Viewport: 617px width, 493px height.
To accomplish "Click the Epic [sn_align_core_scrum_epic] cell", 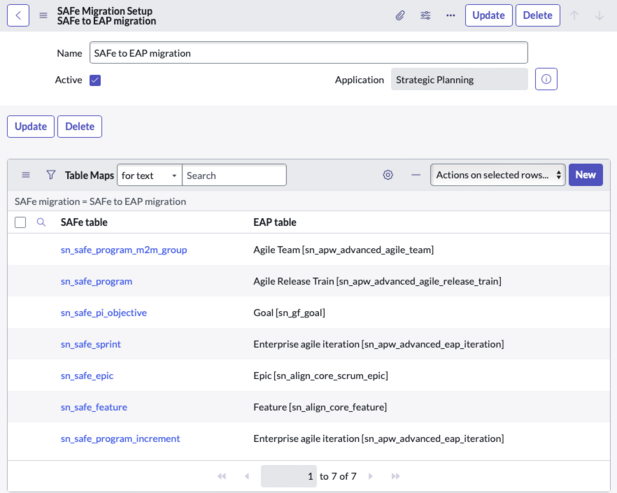I will point(321,376).
